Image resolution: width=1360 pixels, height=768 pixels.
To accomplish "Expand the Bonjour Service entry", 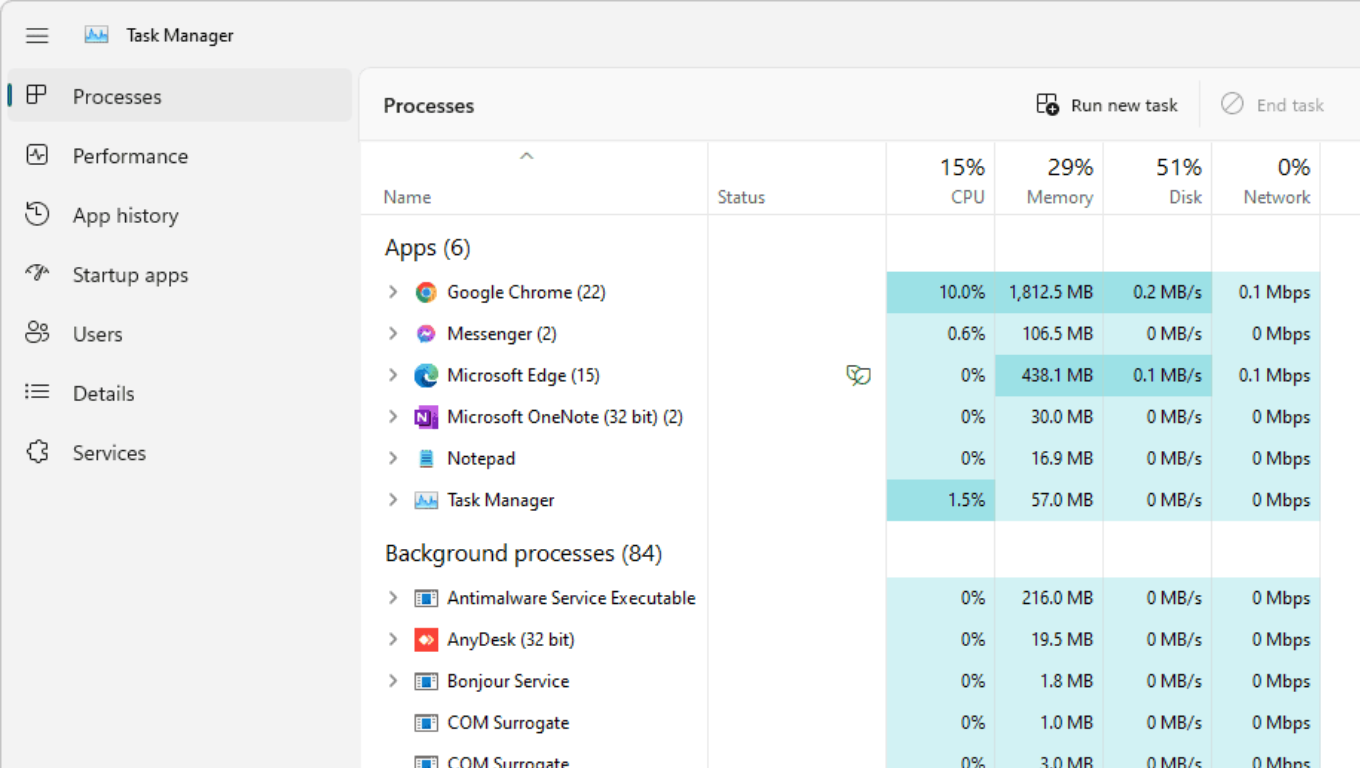I will pos(393,681).
